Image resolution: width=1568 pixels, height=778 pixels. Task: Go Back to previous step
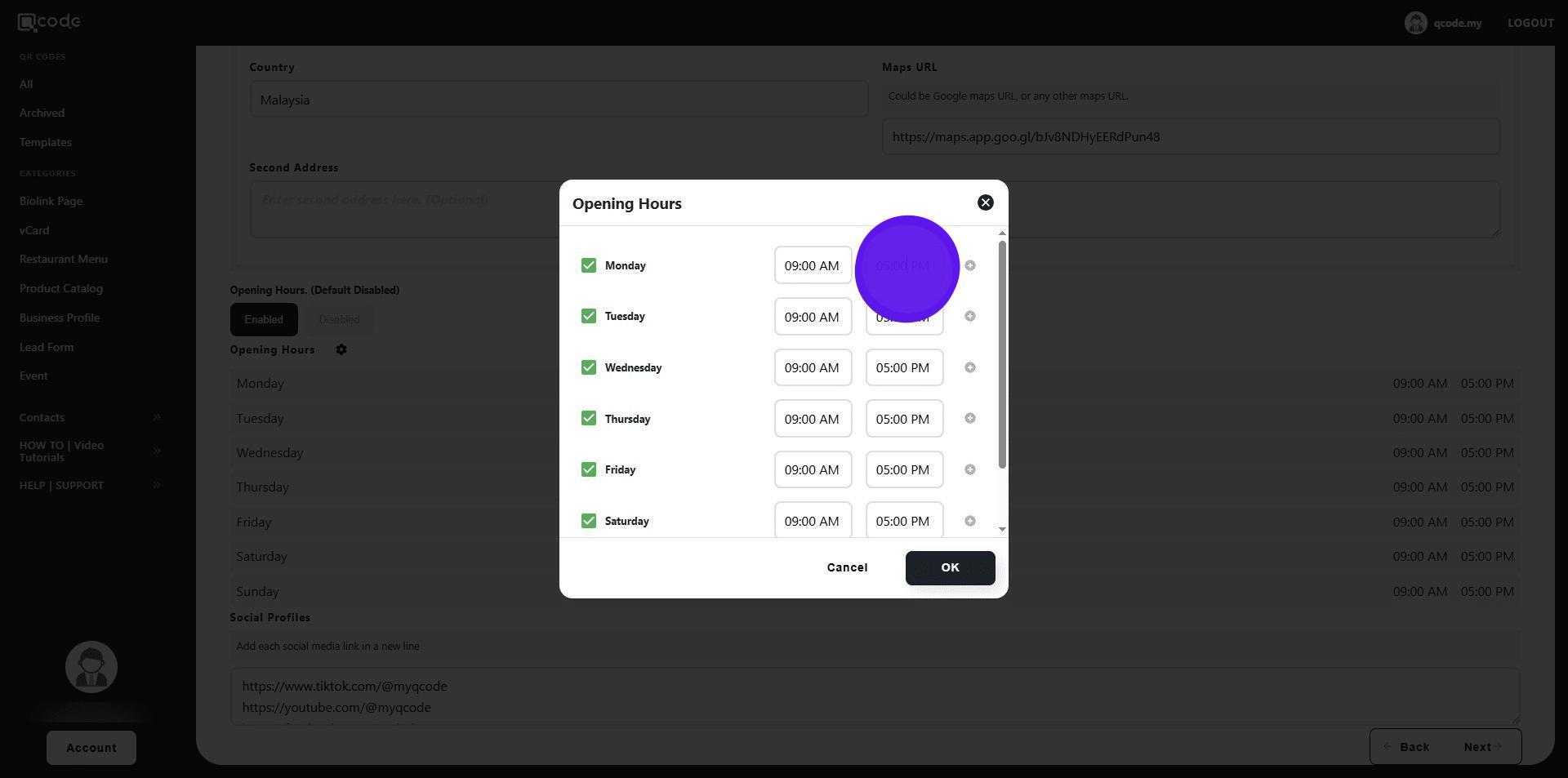(x=1406, y=747)
